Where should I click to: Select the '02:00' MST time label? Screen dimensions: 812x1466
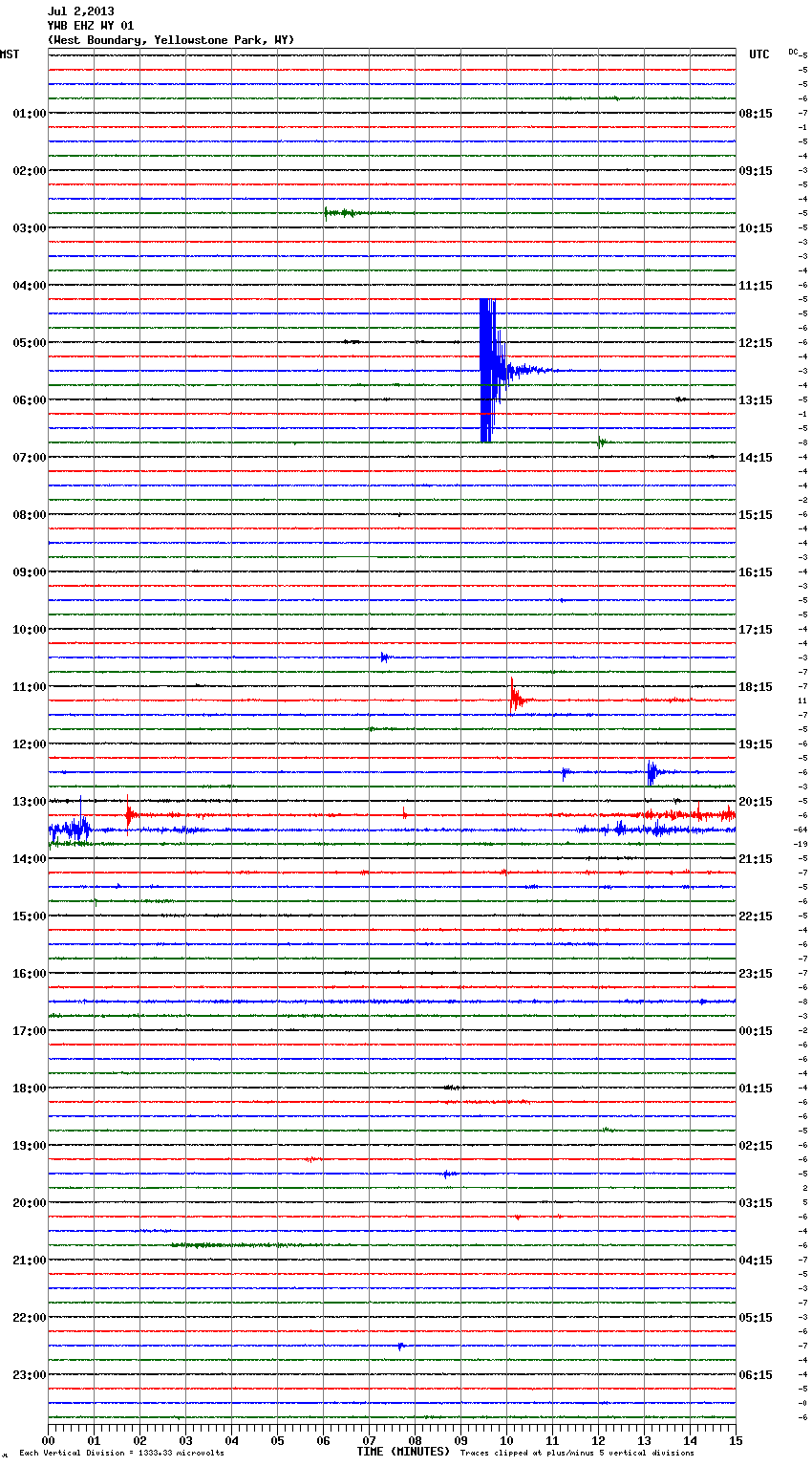click(29, 171)
